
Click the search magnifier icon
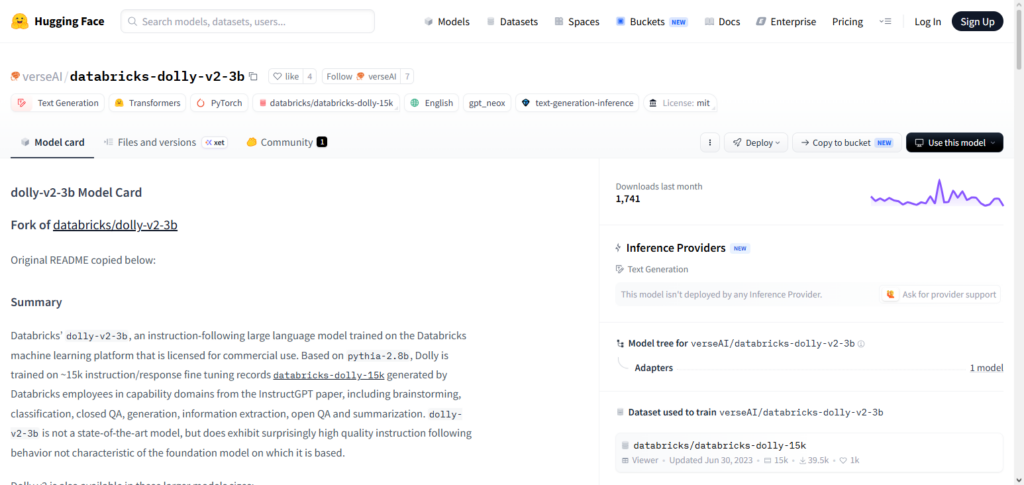133,22
